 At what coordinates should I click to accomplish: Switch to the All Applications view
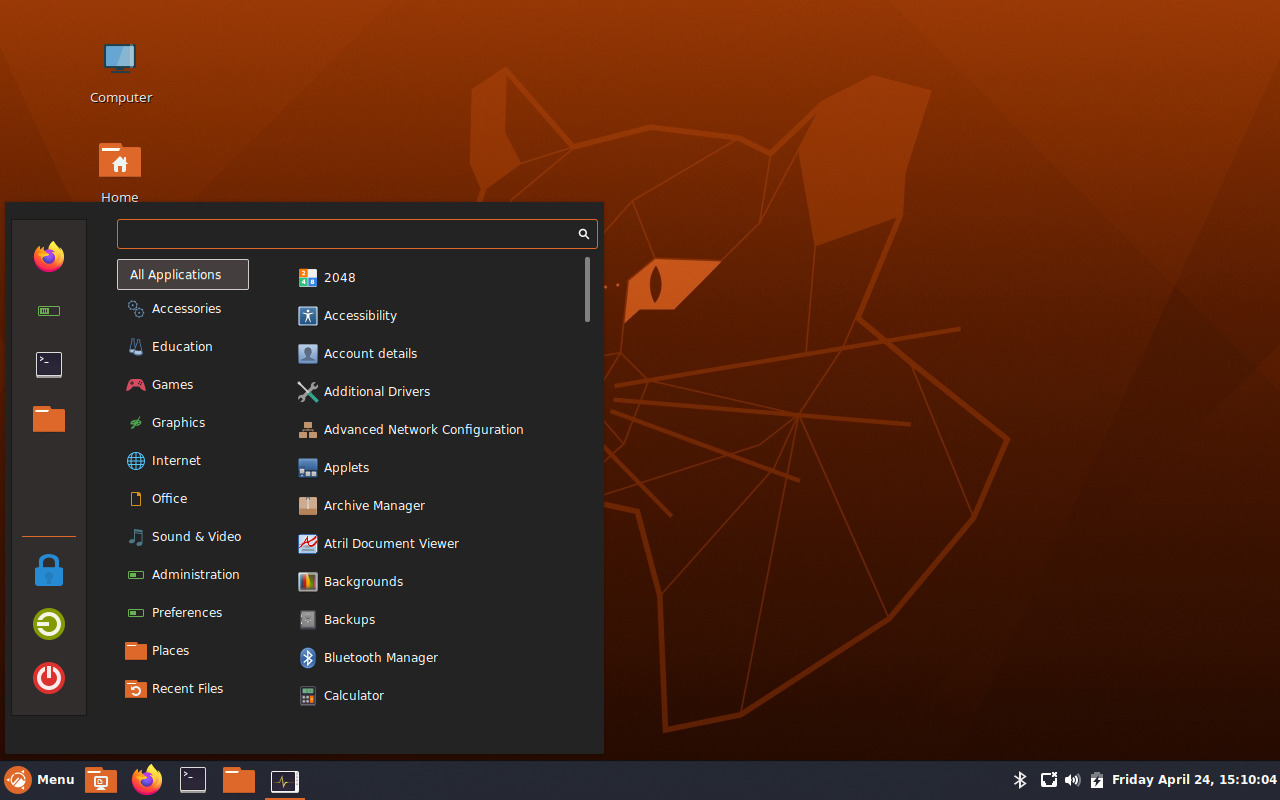182,274
